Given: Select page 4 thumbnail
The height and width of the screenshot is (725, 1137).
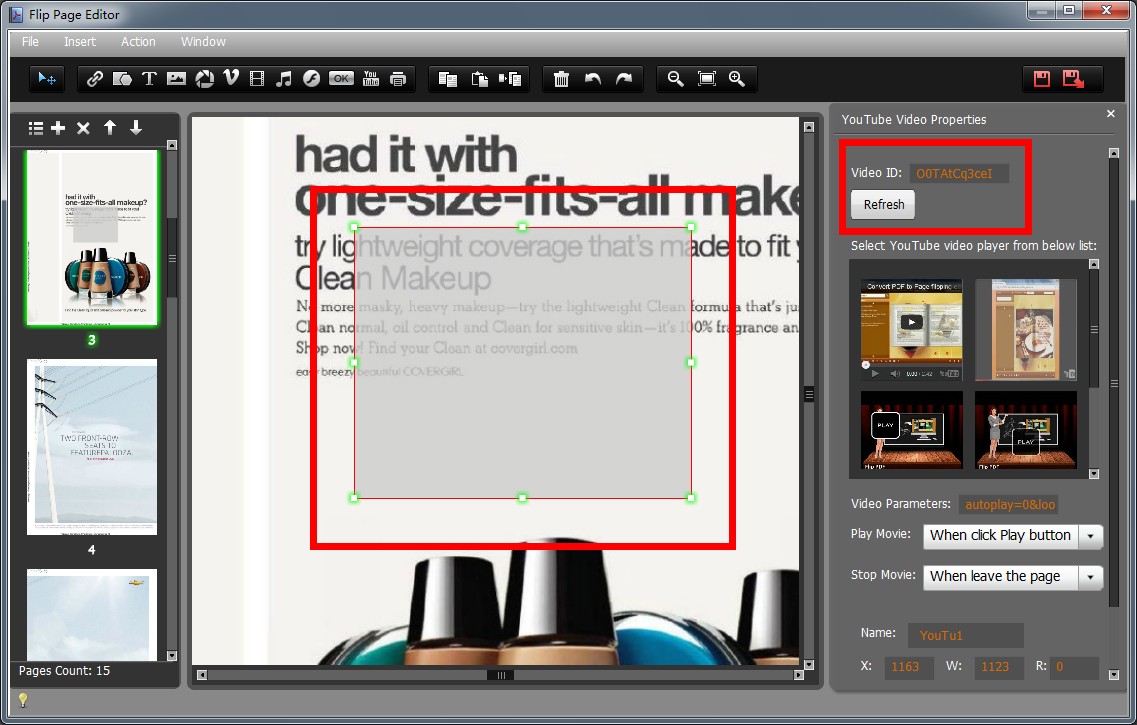Looking at the screenshot, I should pos(92,447).
